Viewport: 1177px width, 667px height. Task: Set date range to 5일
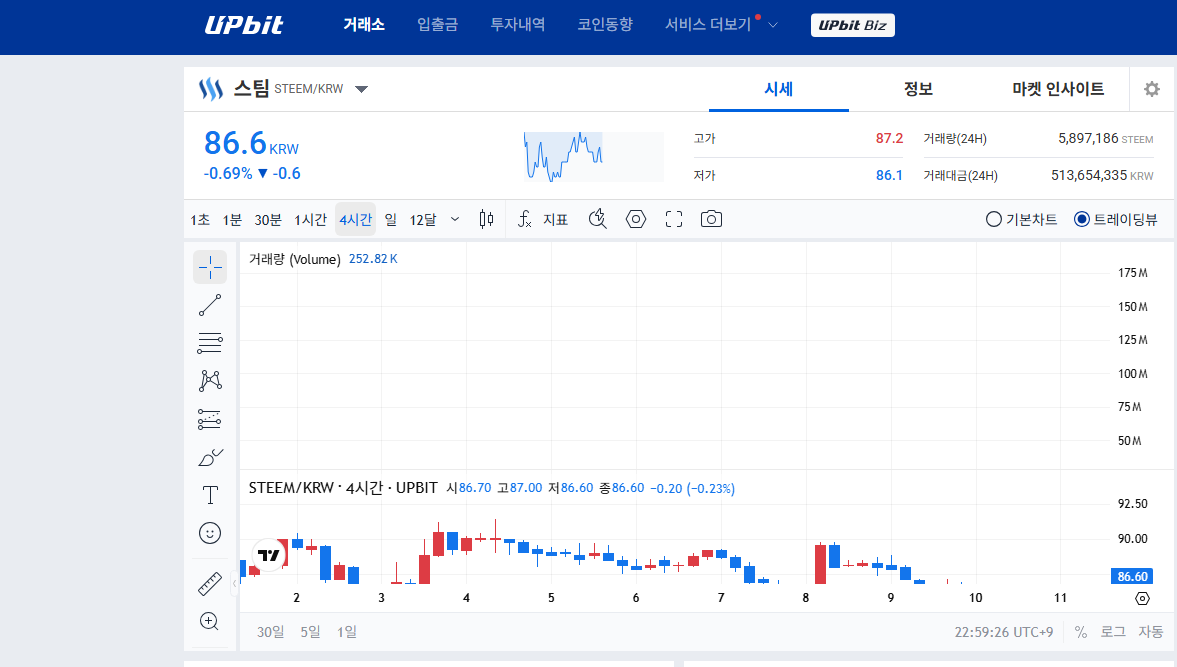(310, 632)
